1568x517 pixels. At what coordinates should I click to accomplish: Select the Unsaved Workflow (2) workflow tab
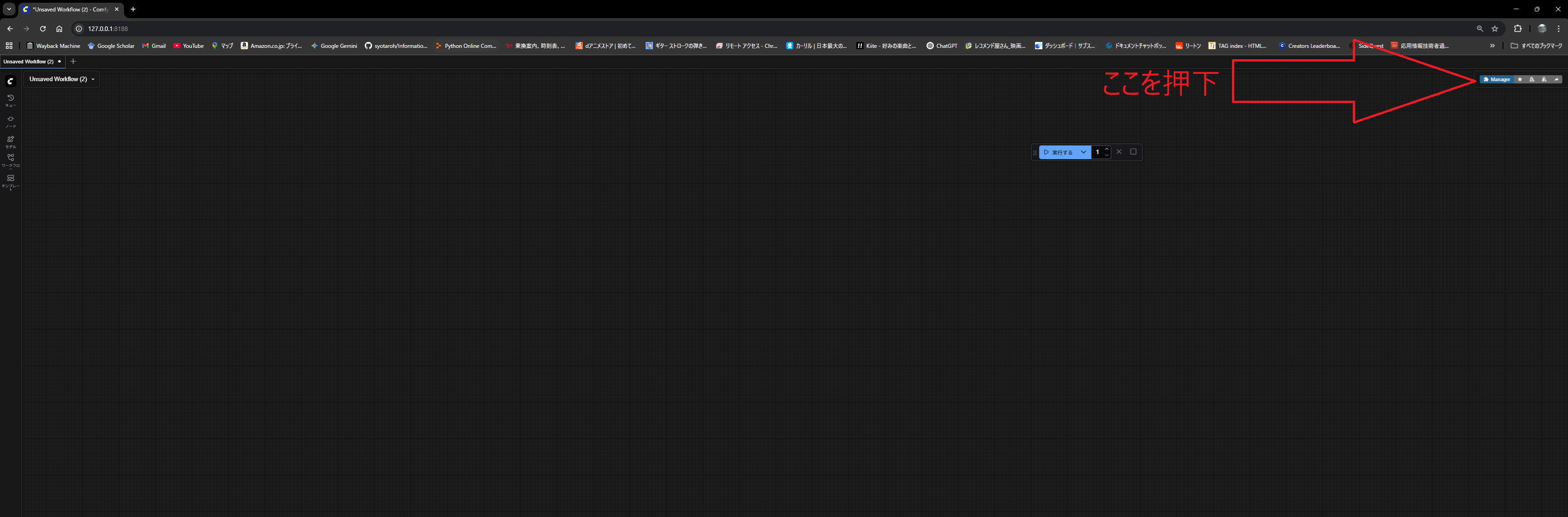click(28, 62)
